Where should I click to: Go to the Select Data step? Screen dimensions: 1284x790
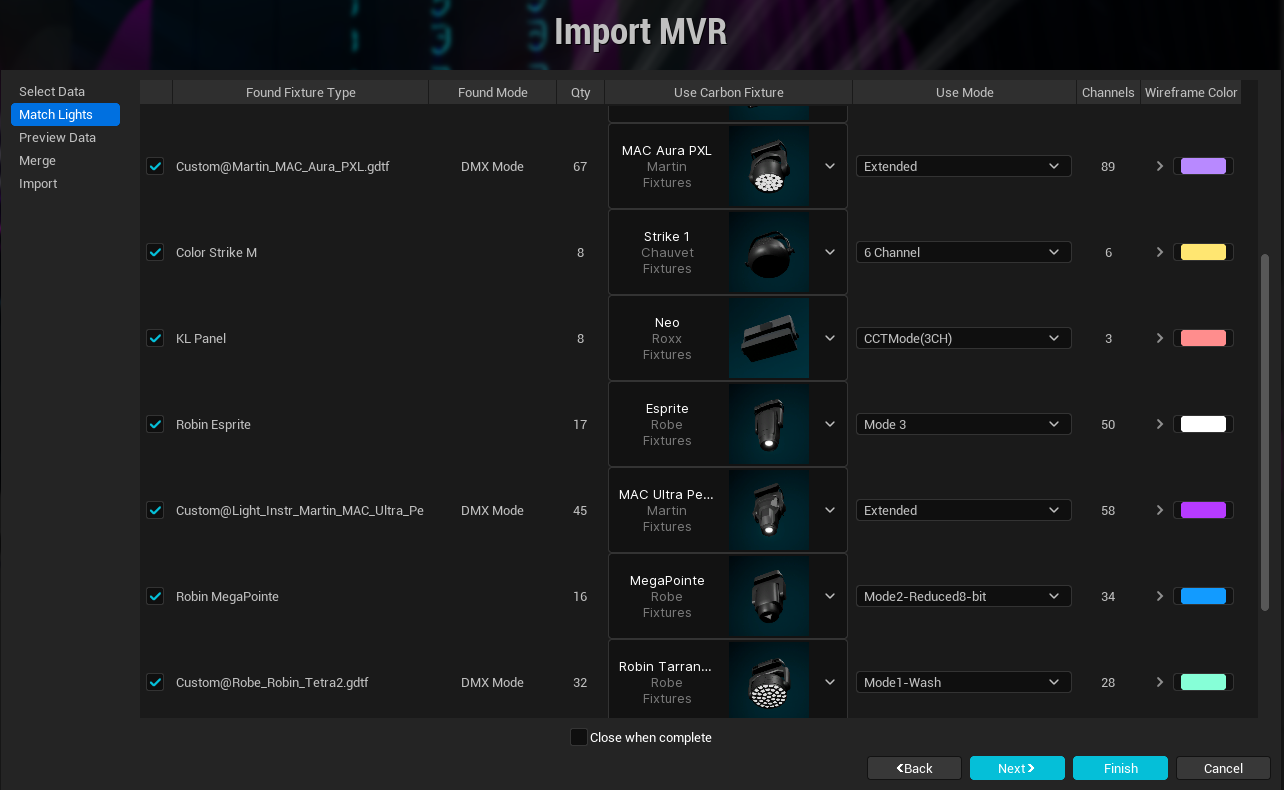pos(65,91)
